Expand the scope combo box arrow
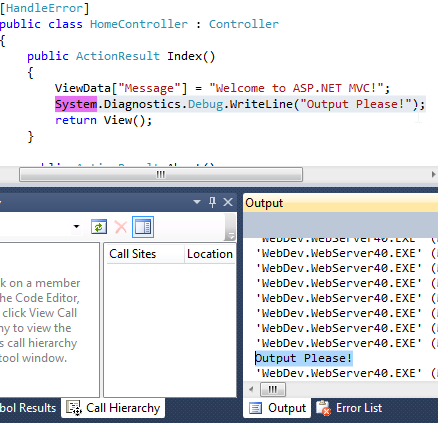Viewport: 438px width, 423px height. (77, 227)
